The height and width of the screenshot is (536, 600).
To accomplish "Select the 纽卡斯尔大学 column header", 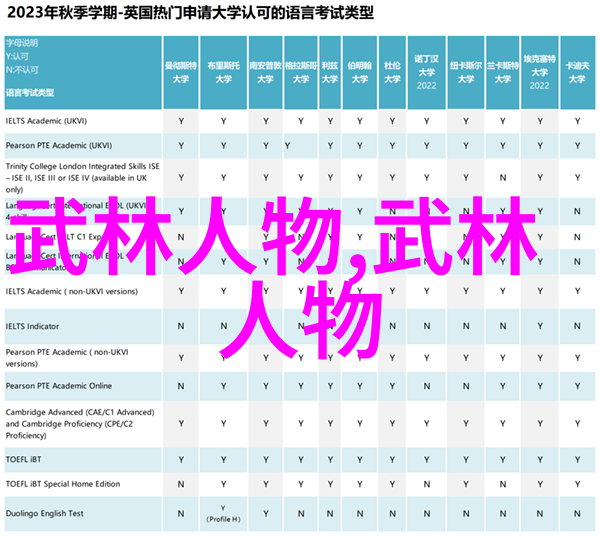I will (x=466, y=72).
